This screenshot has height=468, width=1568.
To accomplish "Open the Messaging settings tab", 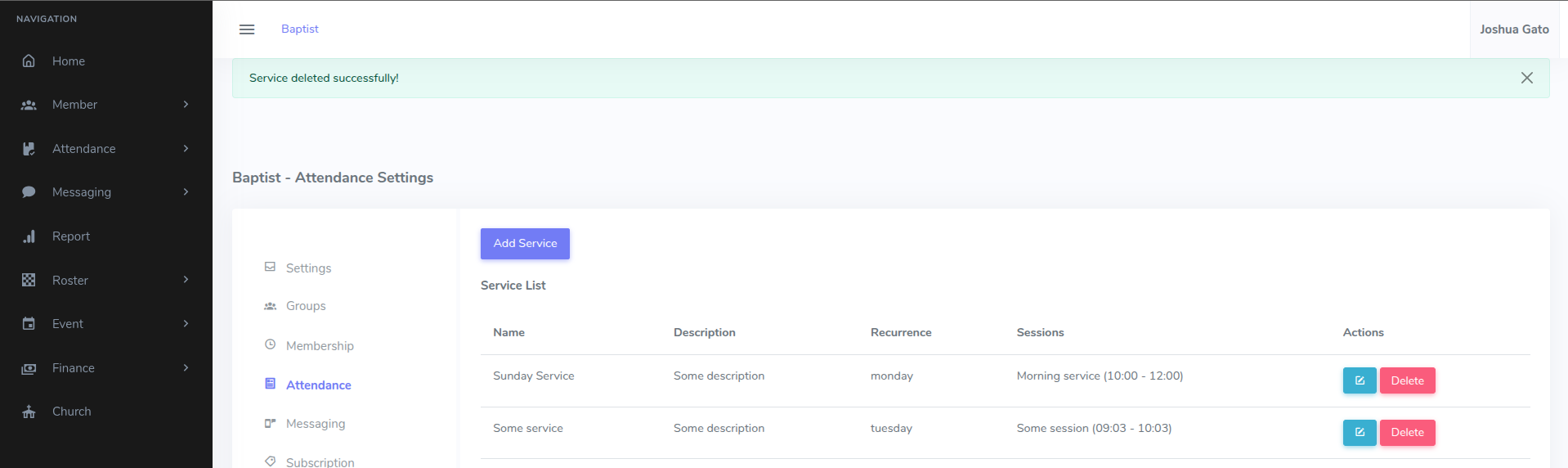I will tap(316, 424).
